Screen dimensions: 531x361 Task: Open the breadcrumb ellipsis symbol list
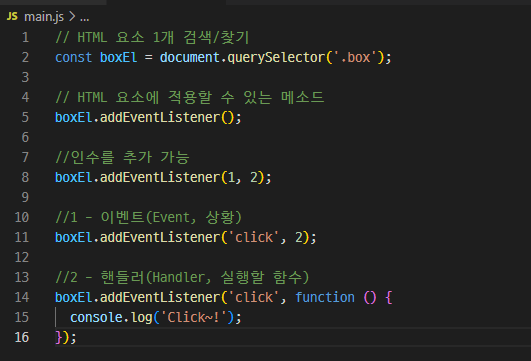(x=85, y=18)
